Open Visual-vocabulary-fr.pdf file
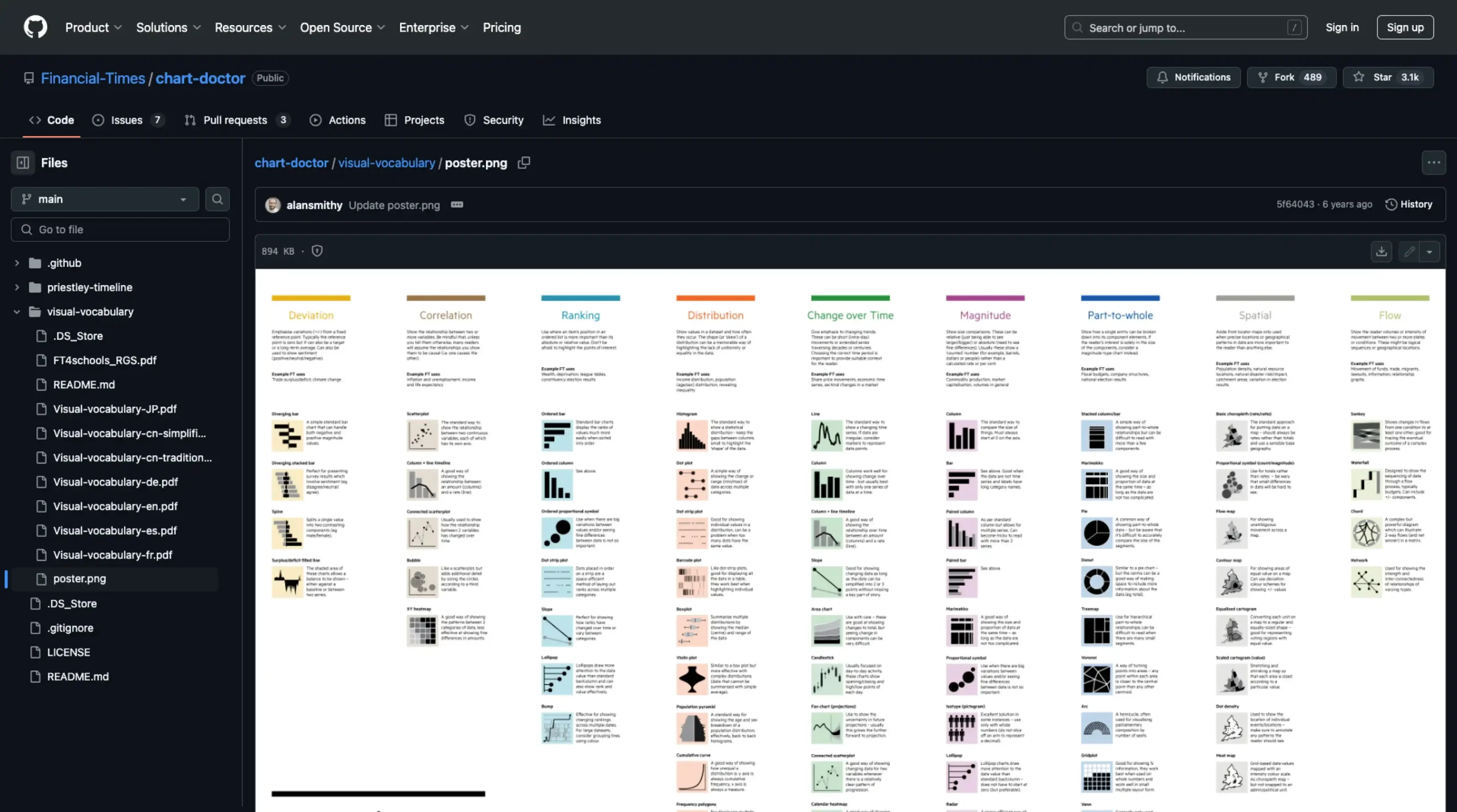 (113, 555)
